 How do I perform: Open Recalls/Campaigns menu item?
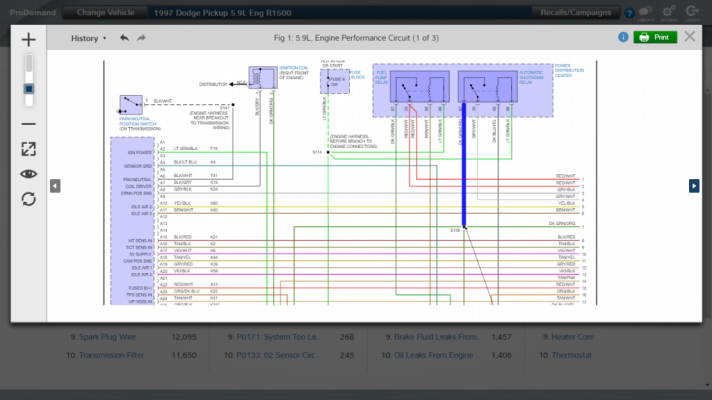pyautogui.click(x=575, y=13)
